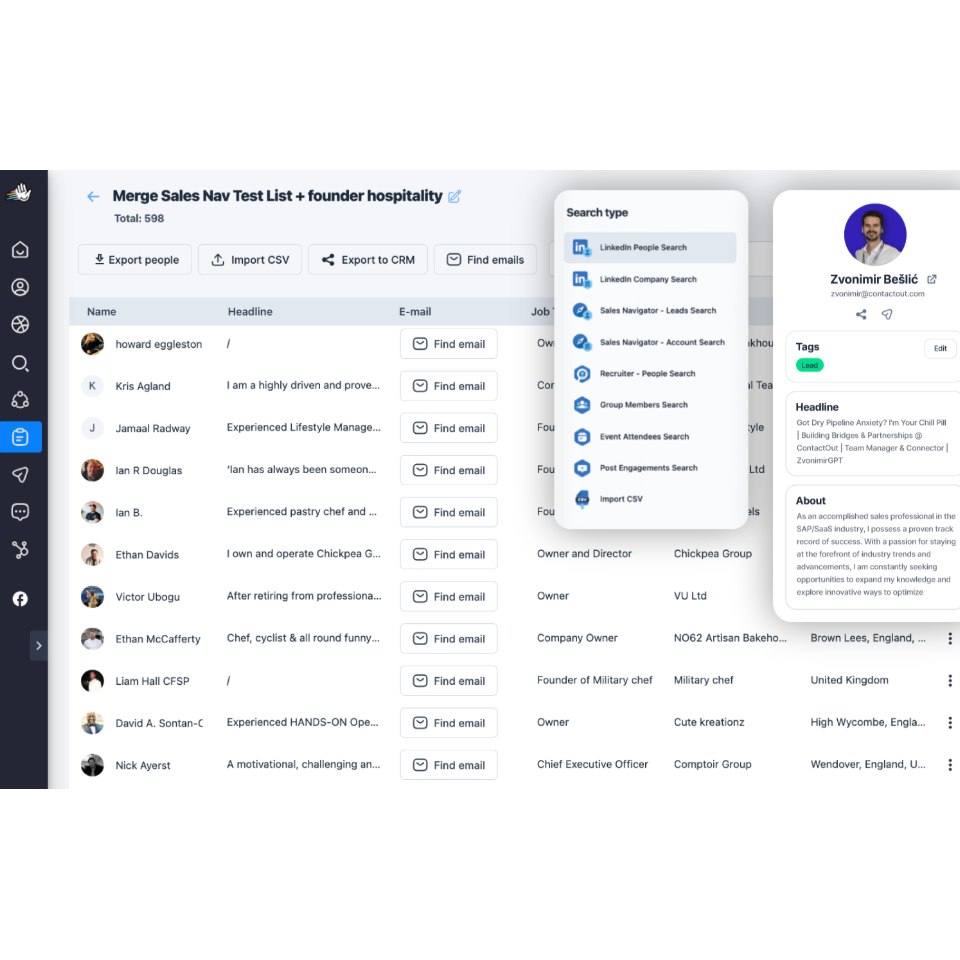This screenshot has height=960, width=960.
Task: Find email for Kris Agland
Action: (449, 386)
